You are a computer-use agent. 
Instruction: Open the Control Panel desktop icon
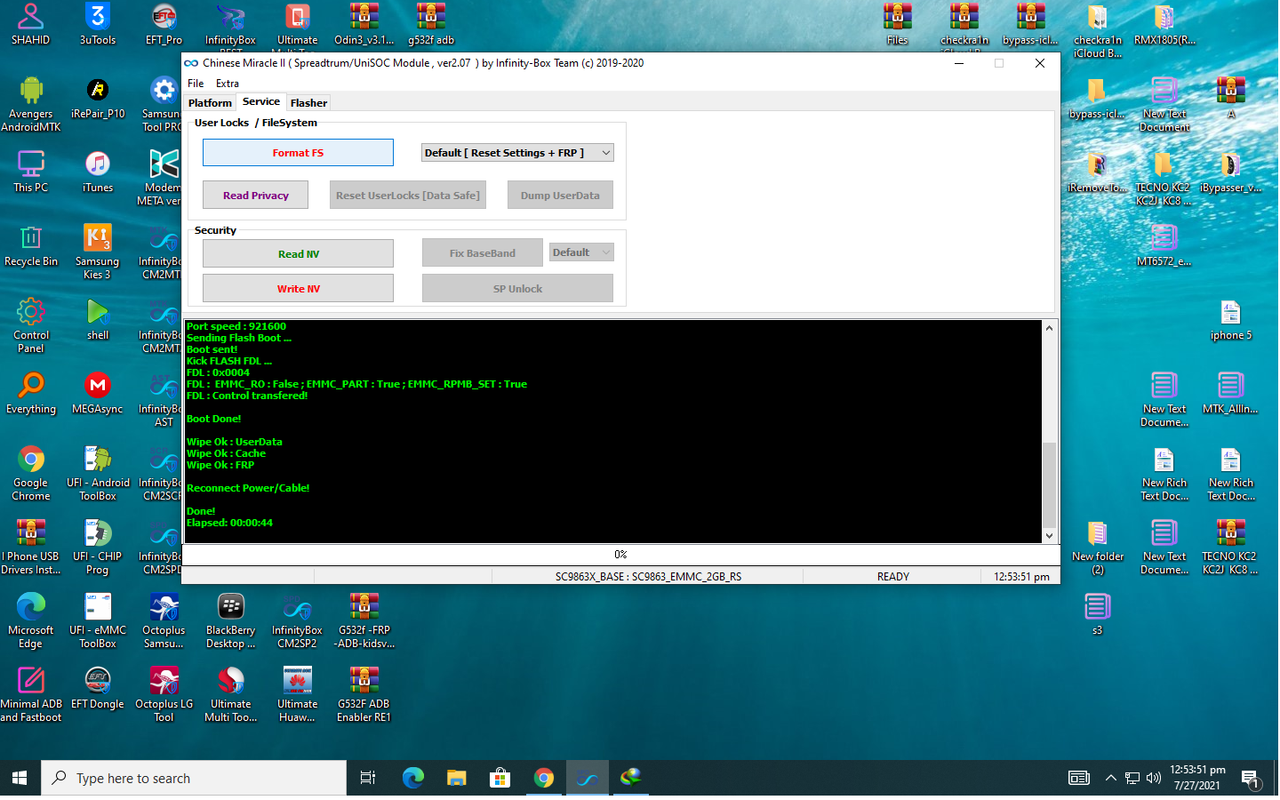point(31,326)
